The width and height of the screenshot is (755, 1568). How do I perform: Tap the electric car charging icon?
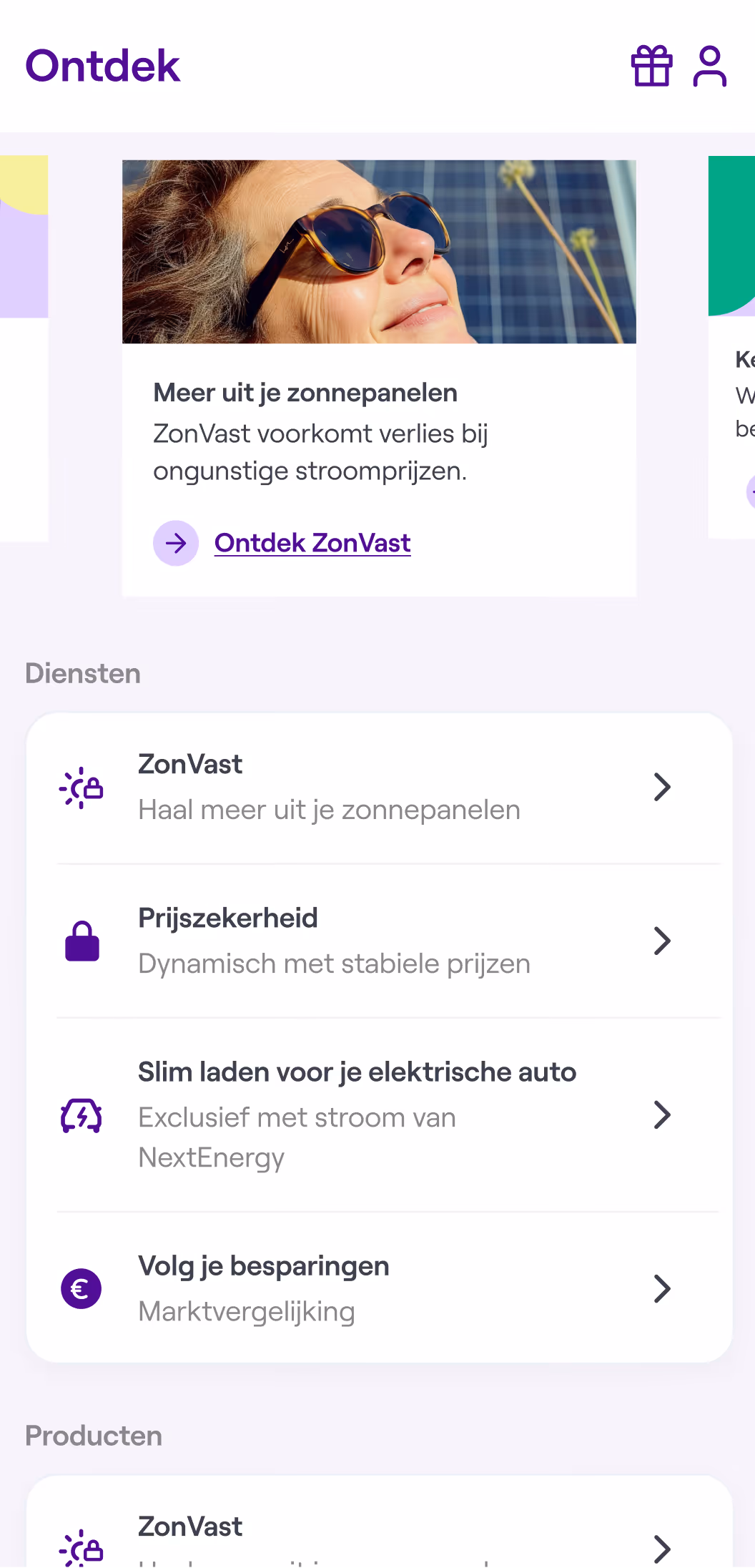pyautogui.click(x=81, y=1115)
